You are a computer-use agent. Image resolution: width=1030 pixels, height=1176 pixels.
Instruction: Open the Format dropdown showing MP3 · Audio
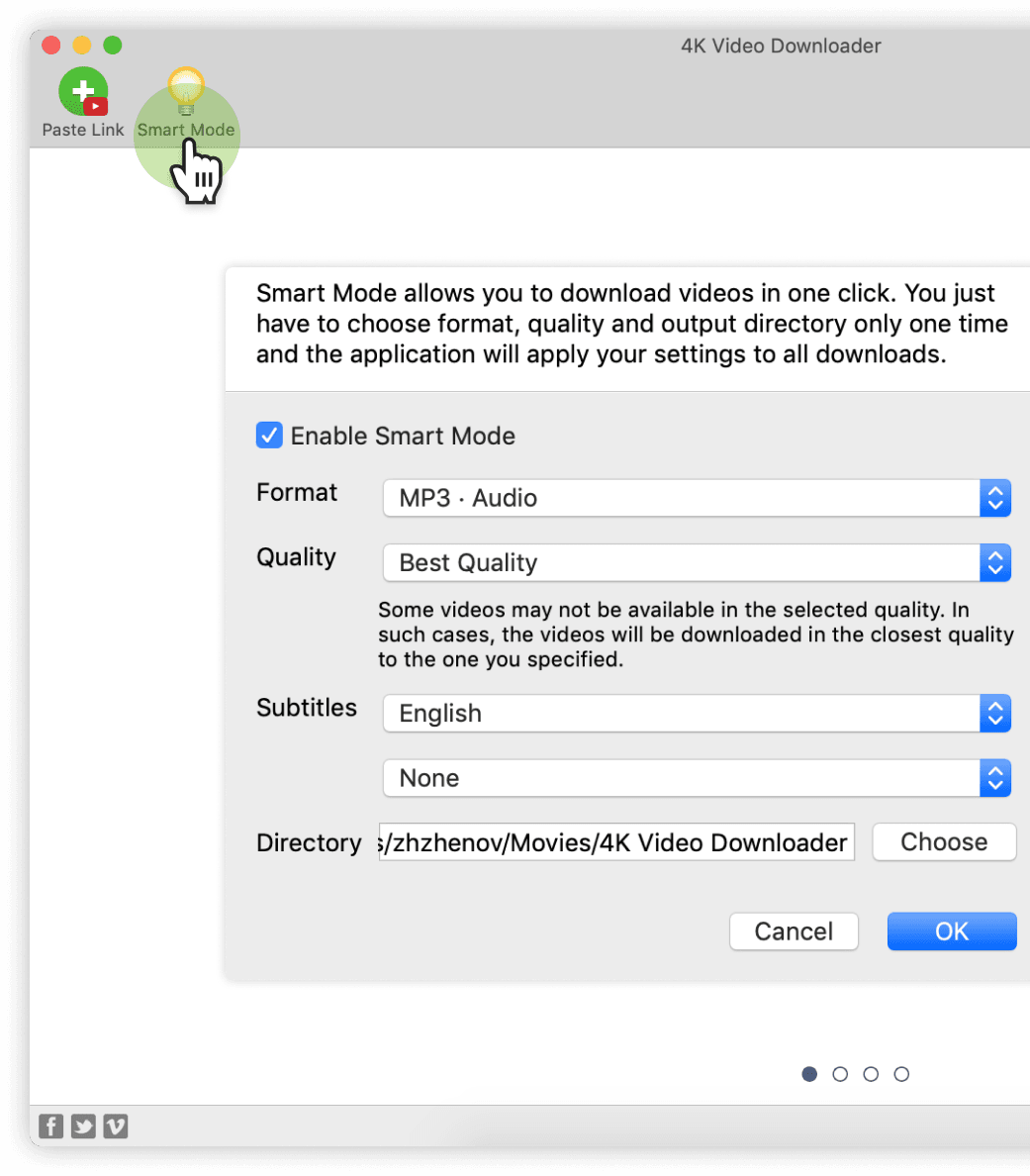tap(697, 498)
